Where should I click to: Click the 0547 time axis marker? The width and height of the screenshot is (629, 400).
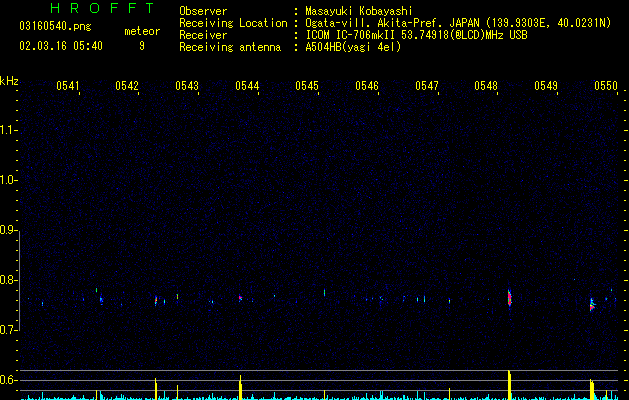427,86
